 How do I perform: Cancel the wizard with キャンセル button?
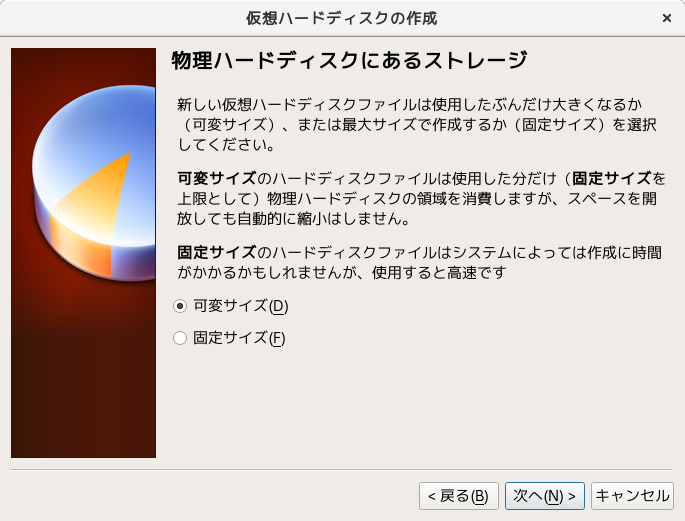[x=632, y=496]
